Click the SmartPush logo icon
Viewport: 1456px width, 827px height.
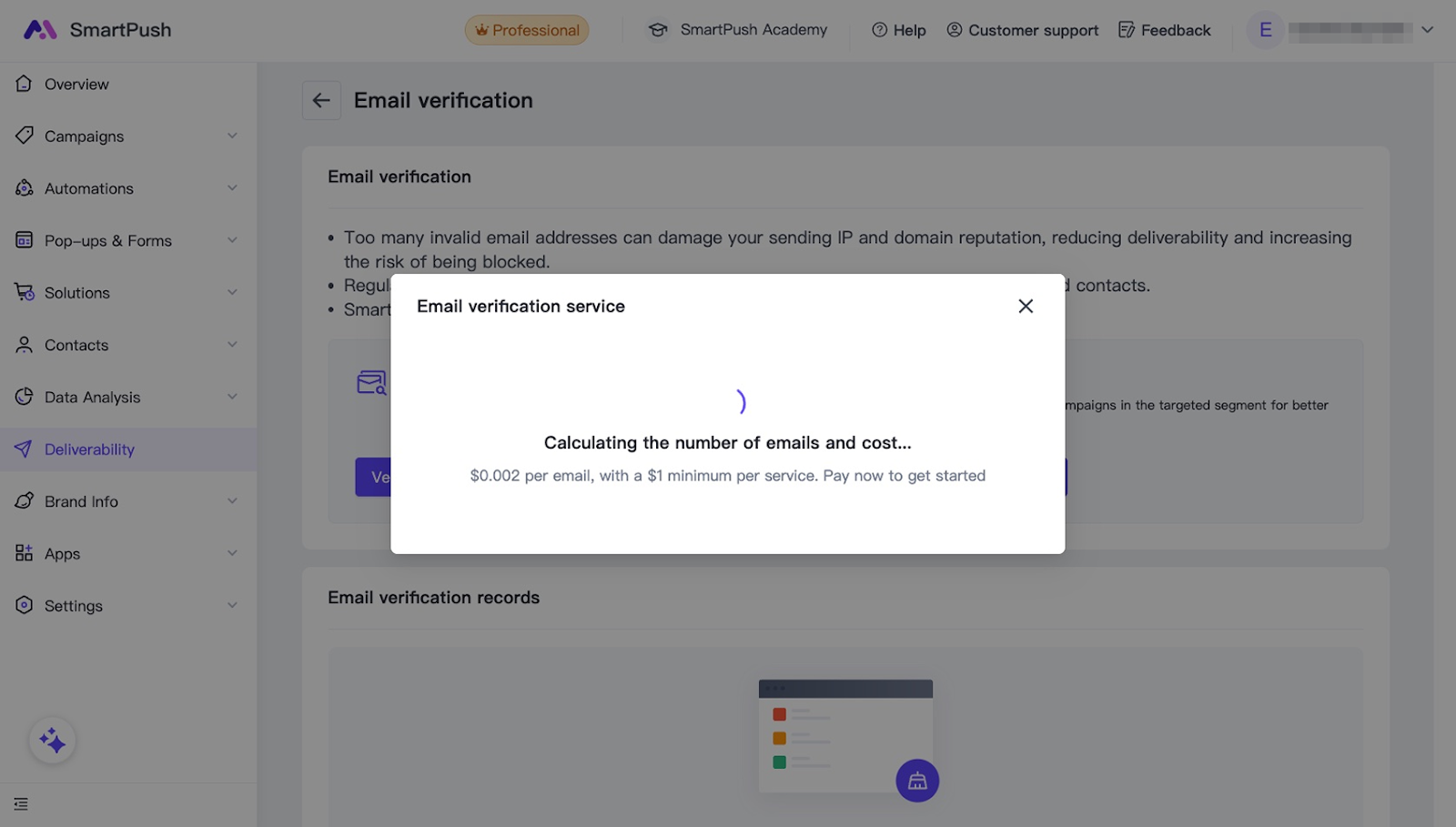pyautogui.click(x=40, y=30)
